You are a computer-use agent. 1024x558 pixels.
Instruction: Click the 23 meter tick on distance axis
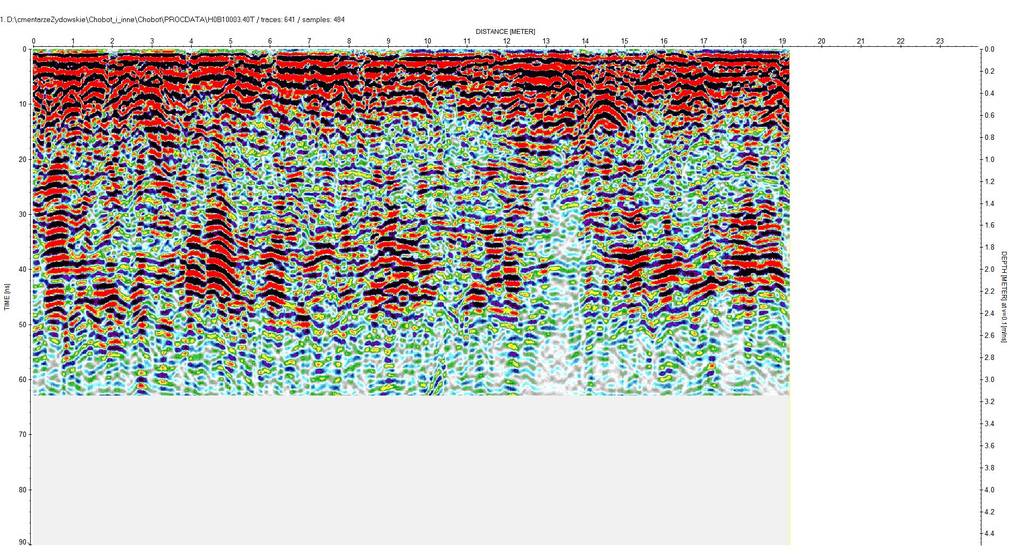[939, 42]
